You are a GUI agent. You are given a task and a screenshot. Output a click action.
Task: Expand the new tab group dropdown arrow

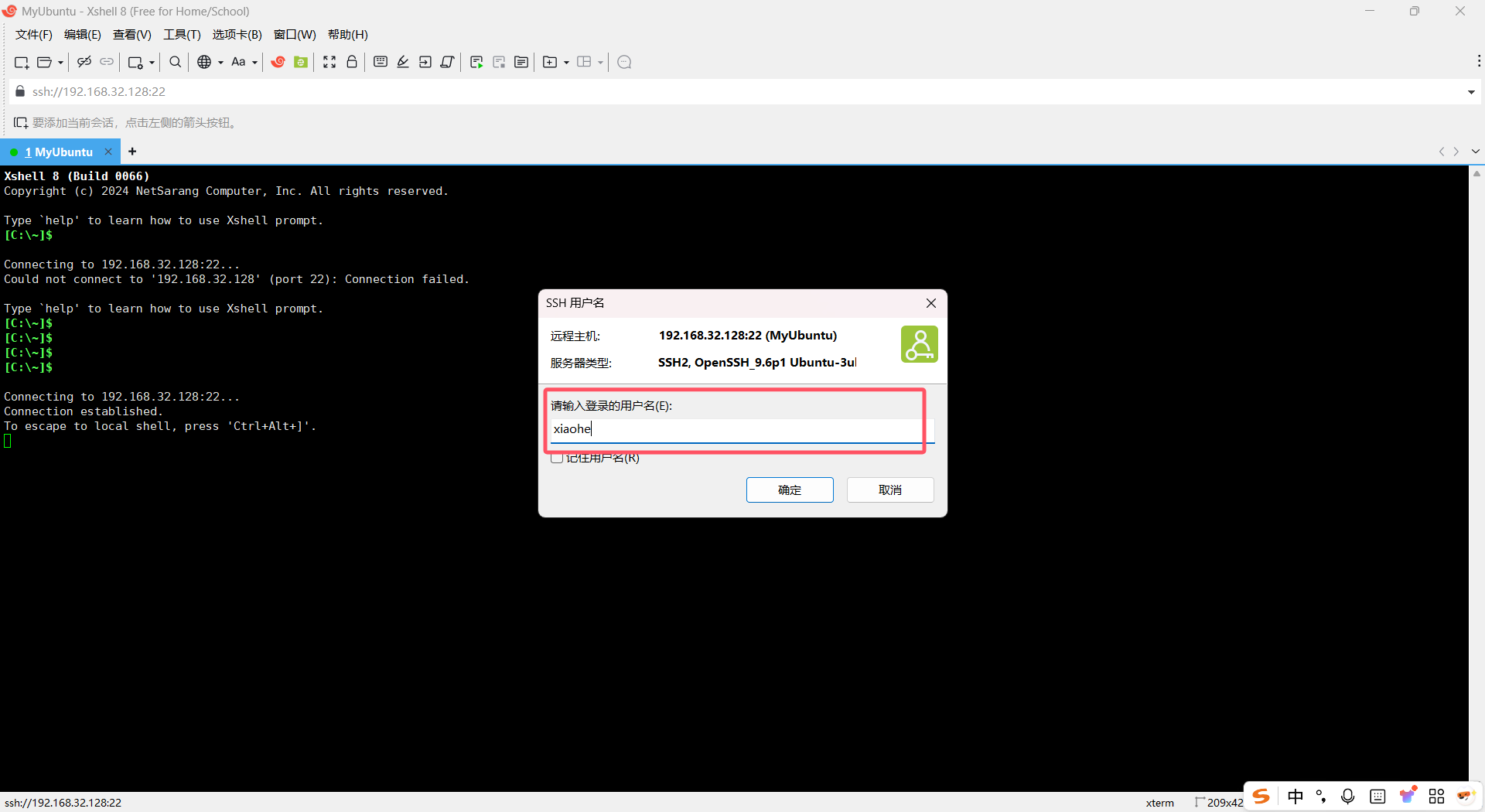coord(566,63)
